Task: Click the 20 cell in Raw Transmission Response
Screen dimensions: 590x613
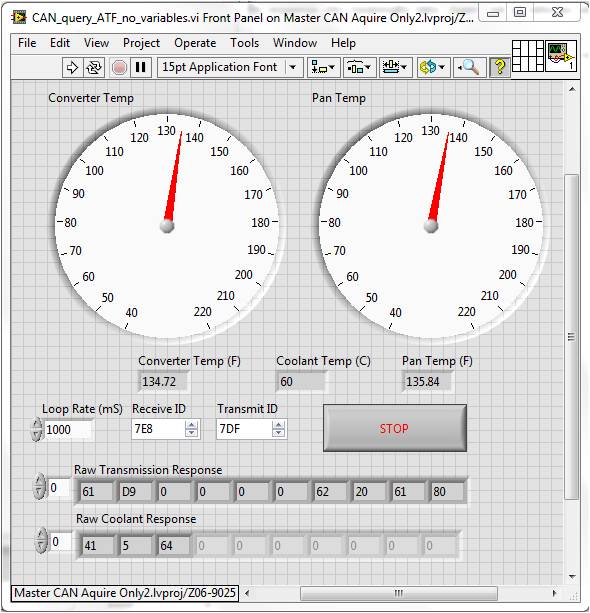Action: tap(369, 491)
